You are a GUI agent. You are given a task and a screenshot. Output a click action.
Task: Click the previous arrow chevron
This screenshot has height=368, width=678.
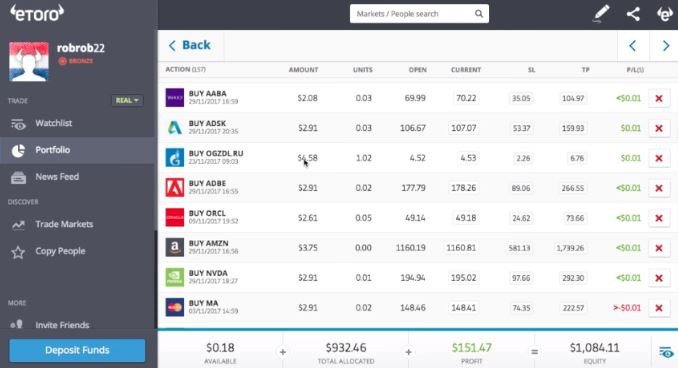[x=633, y=45]
